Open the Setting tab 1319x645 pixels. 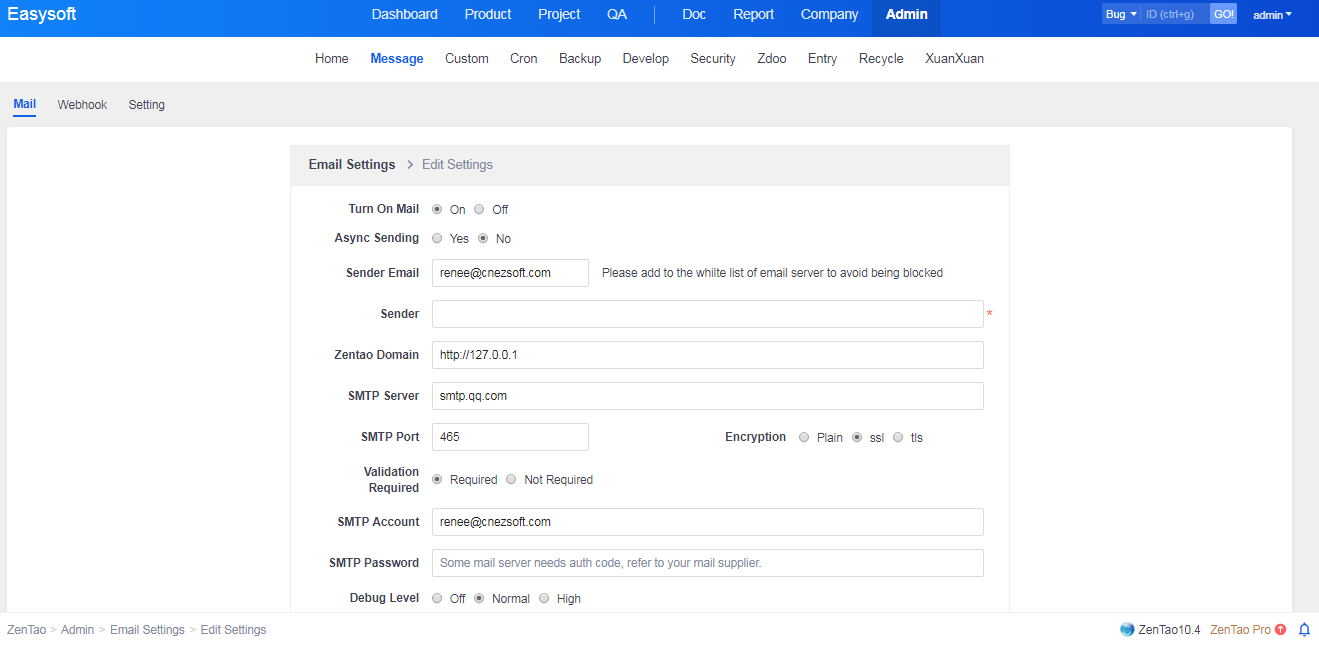[146, 105]
